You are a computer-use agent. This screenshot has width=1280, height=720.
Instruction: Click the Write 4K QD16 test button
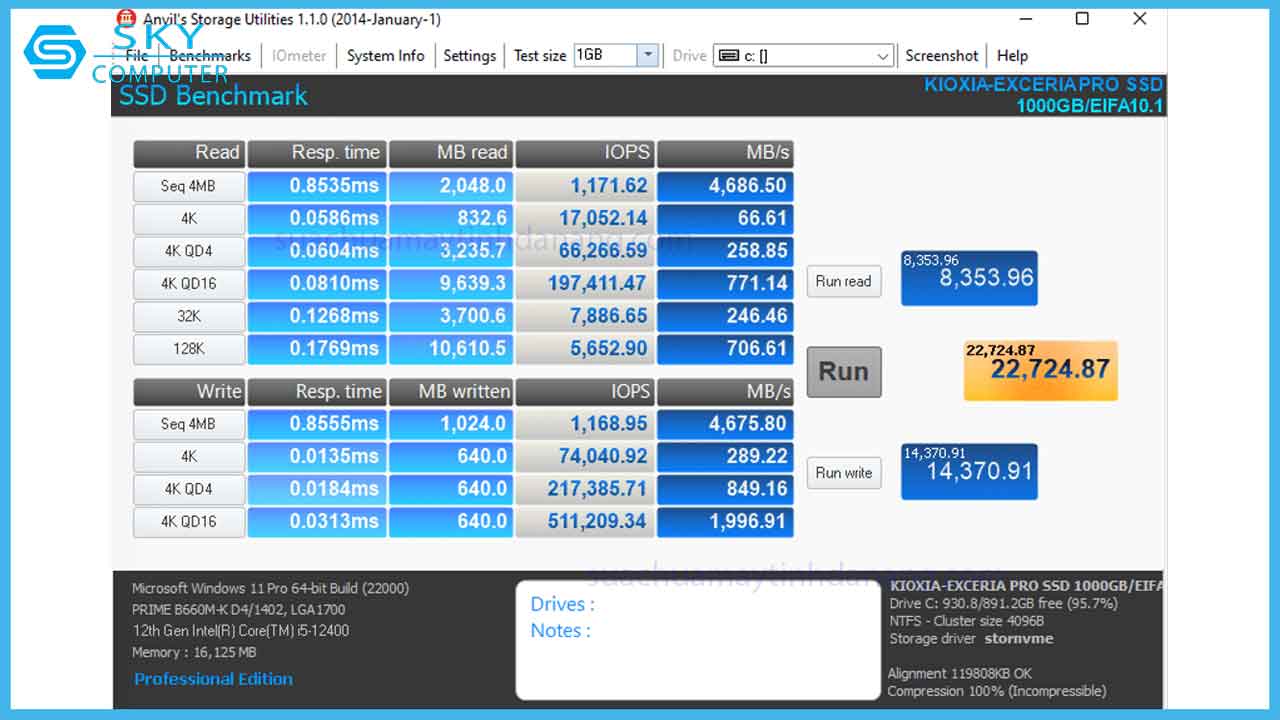point(189,522)
